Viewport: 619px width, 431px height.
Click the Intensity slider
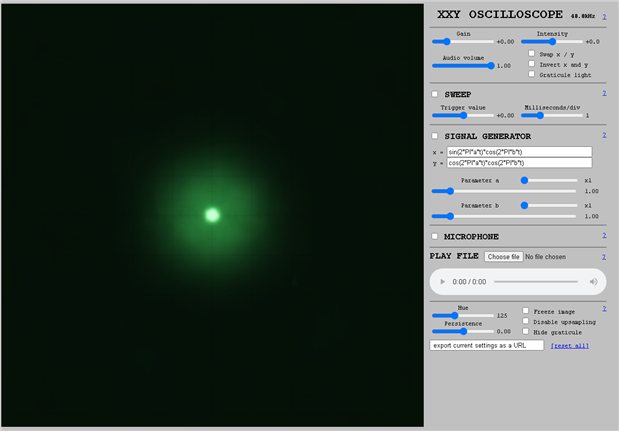tap(552, 41)
